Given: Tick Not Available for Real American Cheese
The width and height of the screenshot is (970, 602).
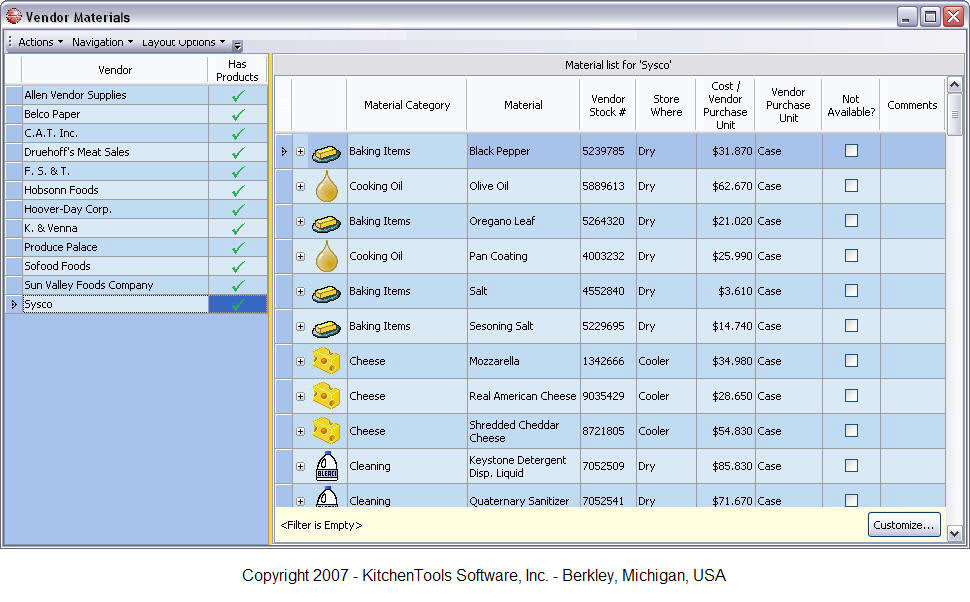Looking at the screenshot, I should [851, 395].
